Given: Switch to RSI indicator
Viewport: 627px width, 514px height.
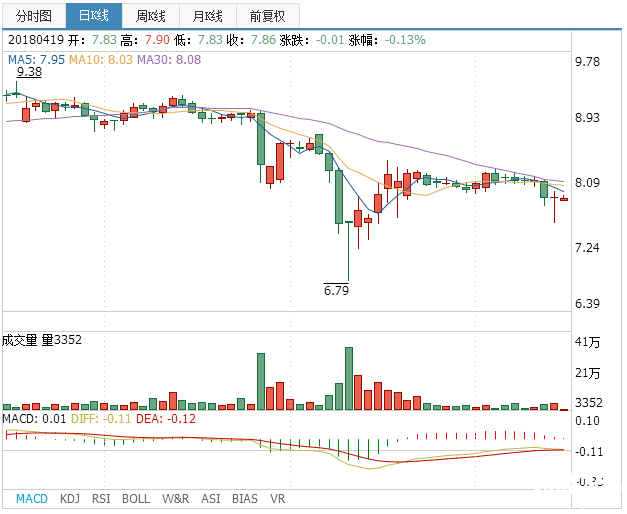Looking at the screenshot, I should pyautogui.click(x=101, y=499).
